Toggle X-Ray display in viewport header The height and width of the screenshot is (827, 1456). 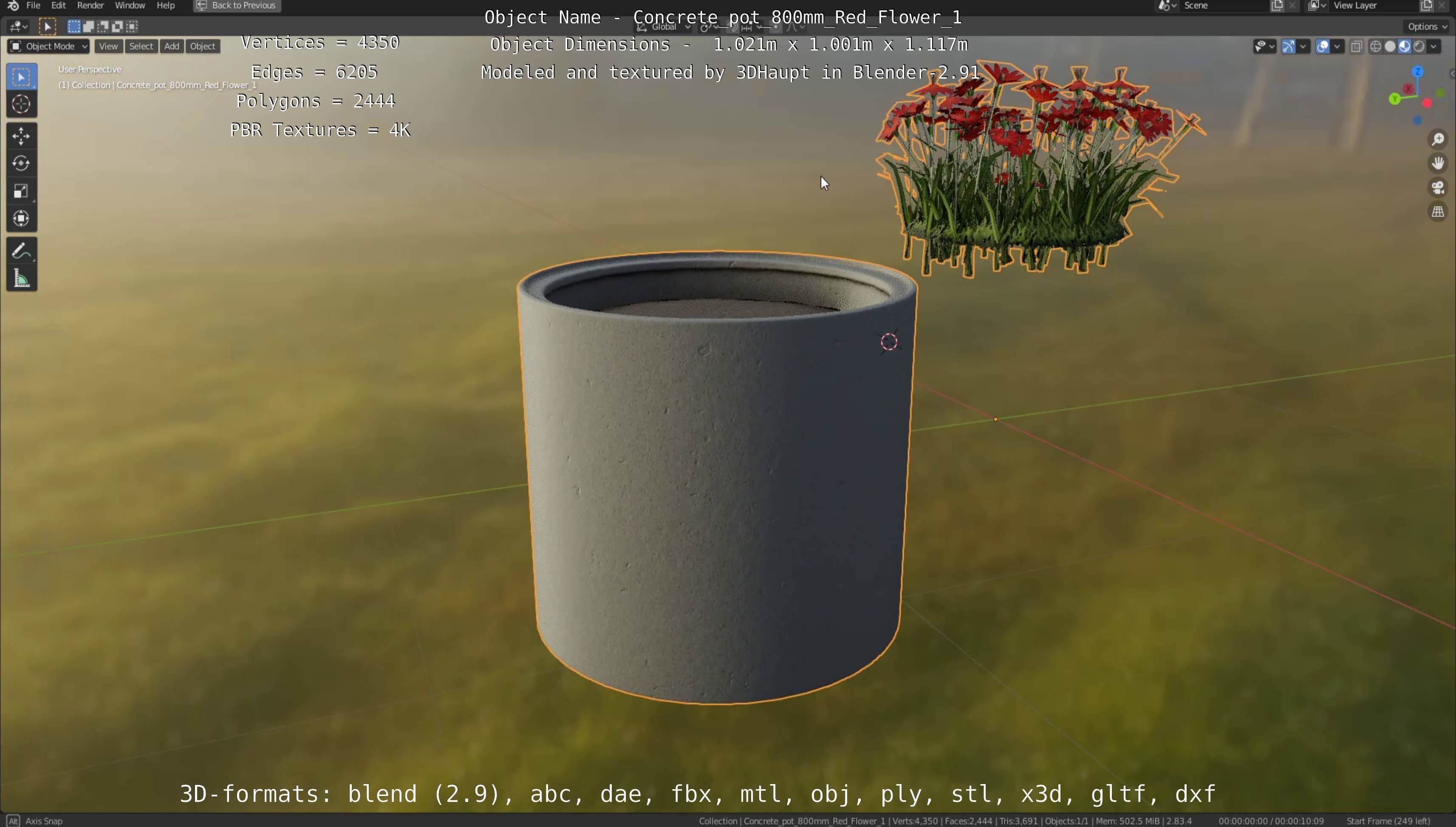point(1357,47)
